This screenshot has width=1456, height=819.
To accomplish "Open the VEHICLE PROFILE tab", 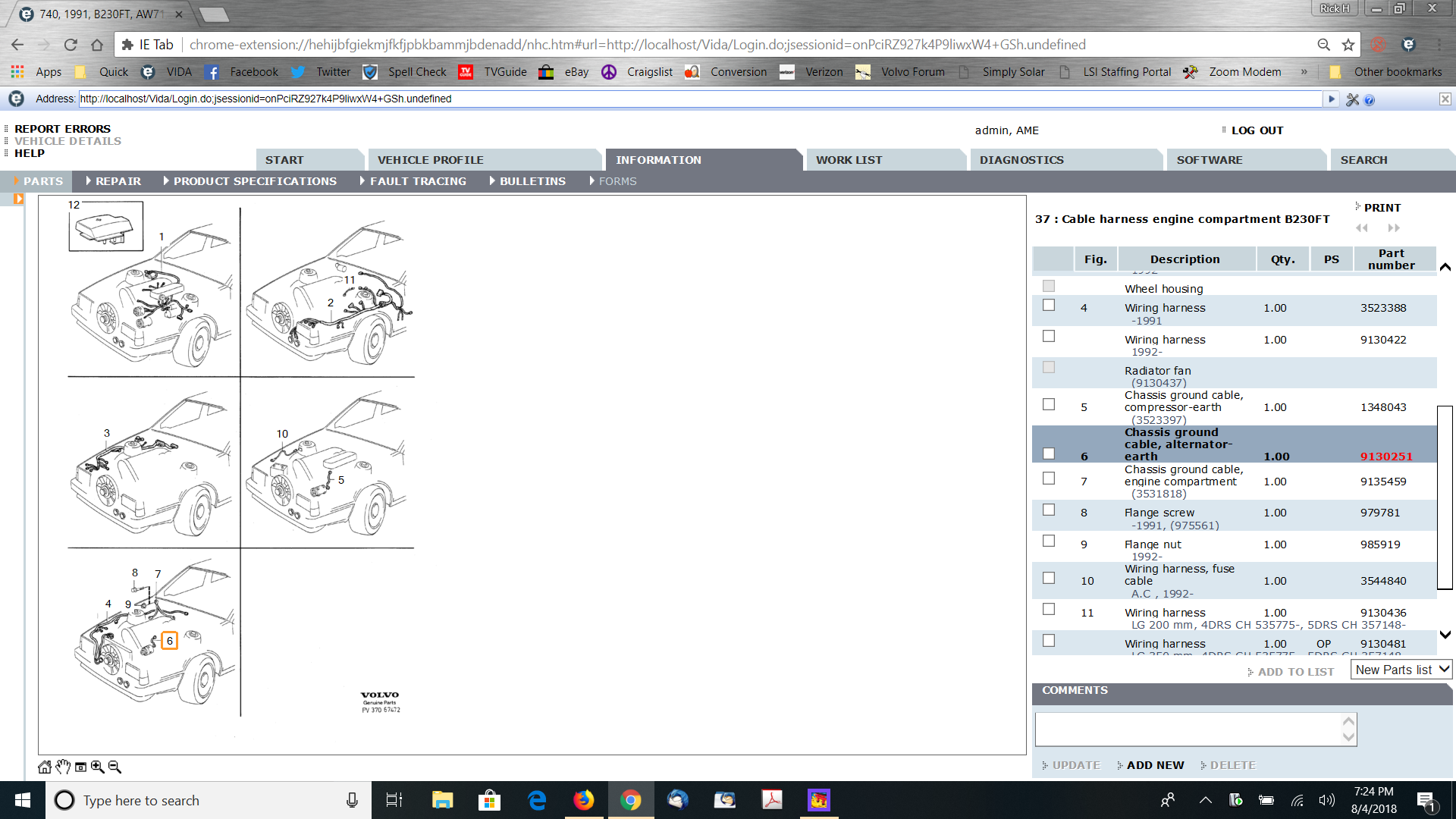I will [430, 160].
